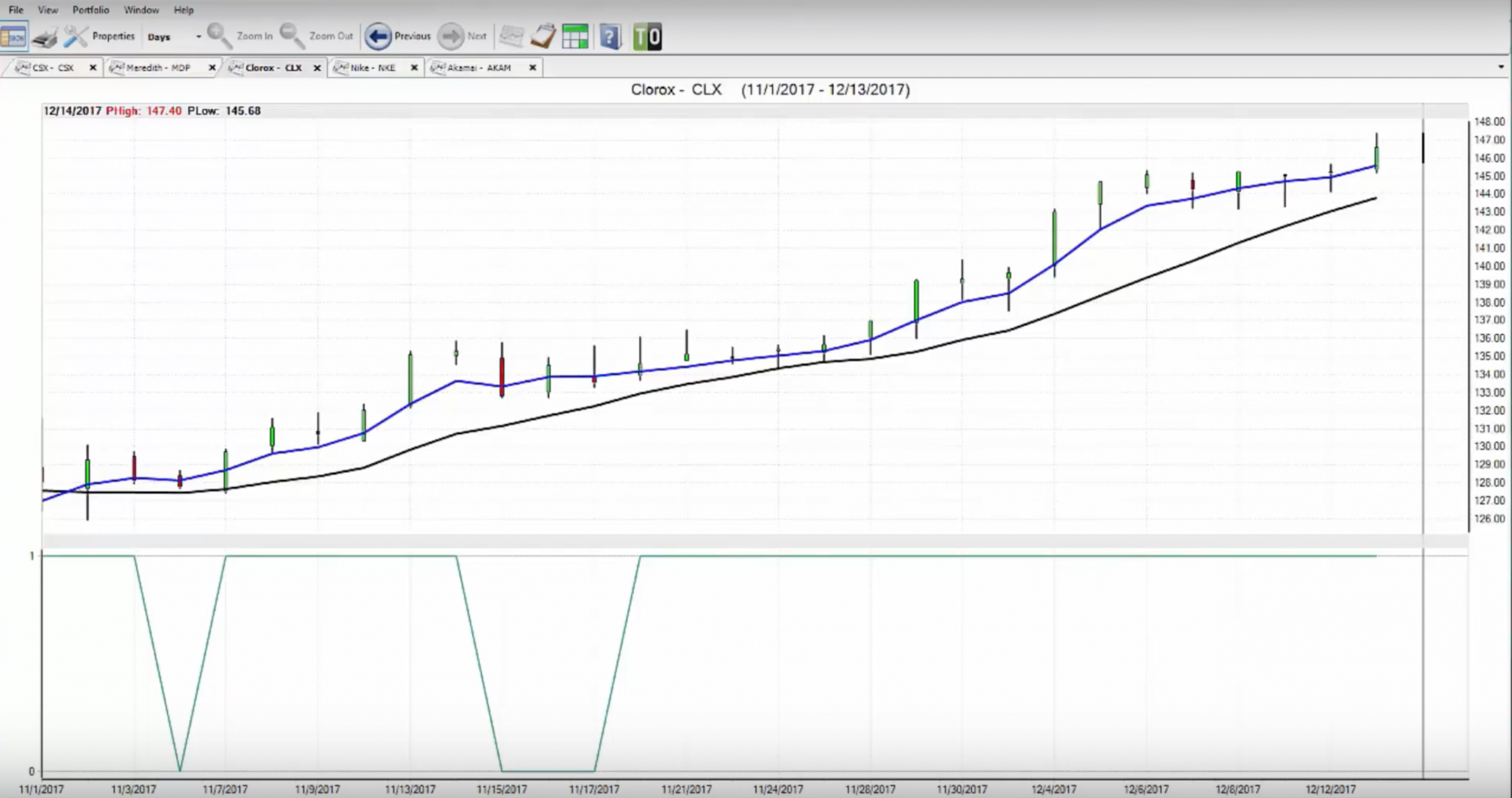Open the green data table icon
1512x798 pixels.
point(575,37)
